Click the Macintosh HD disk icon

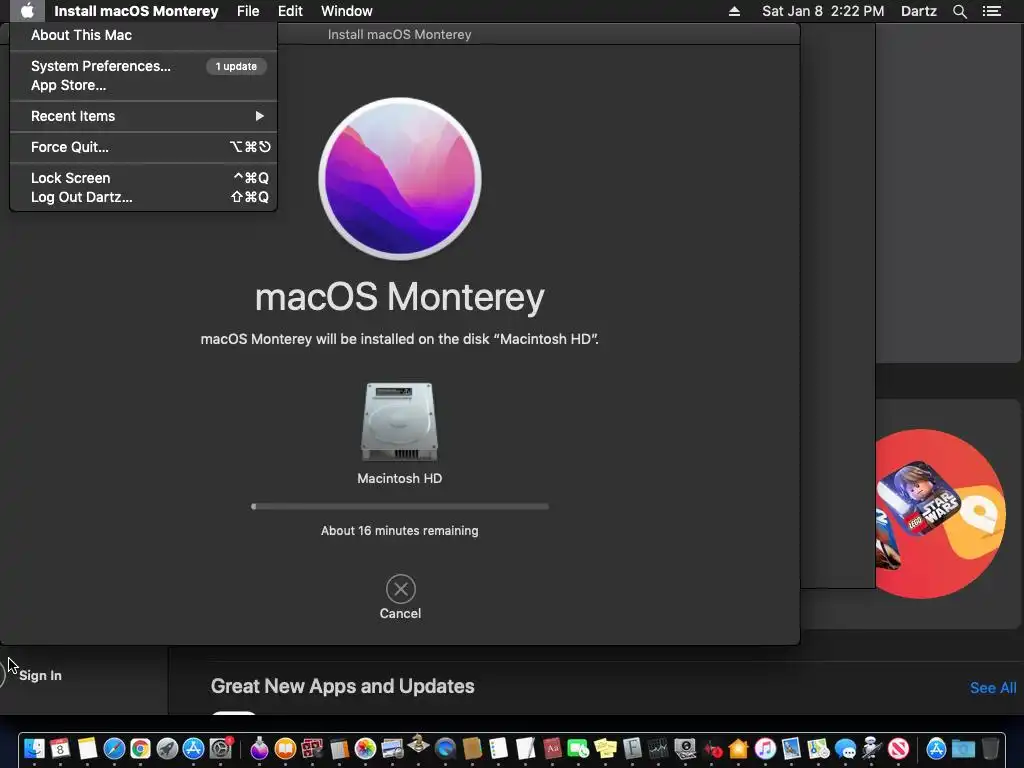400,422
